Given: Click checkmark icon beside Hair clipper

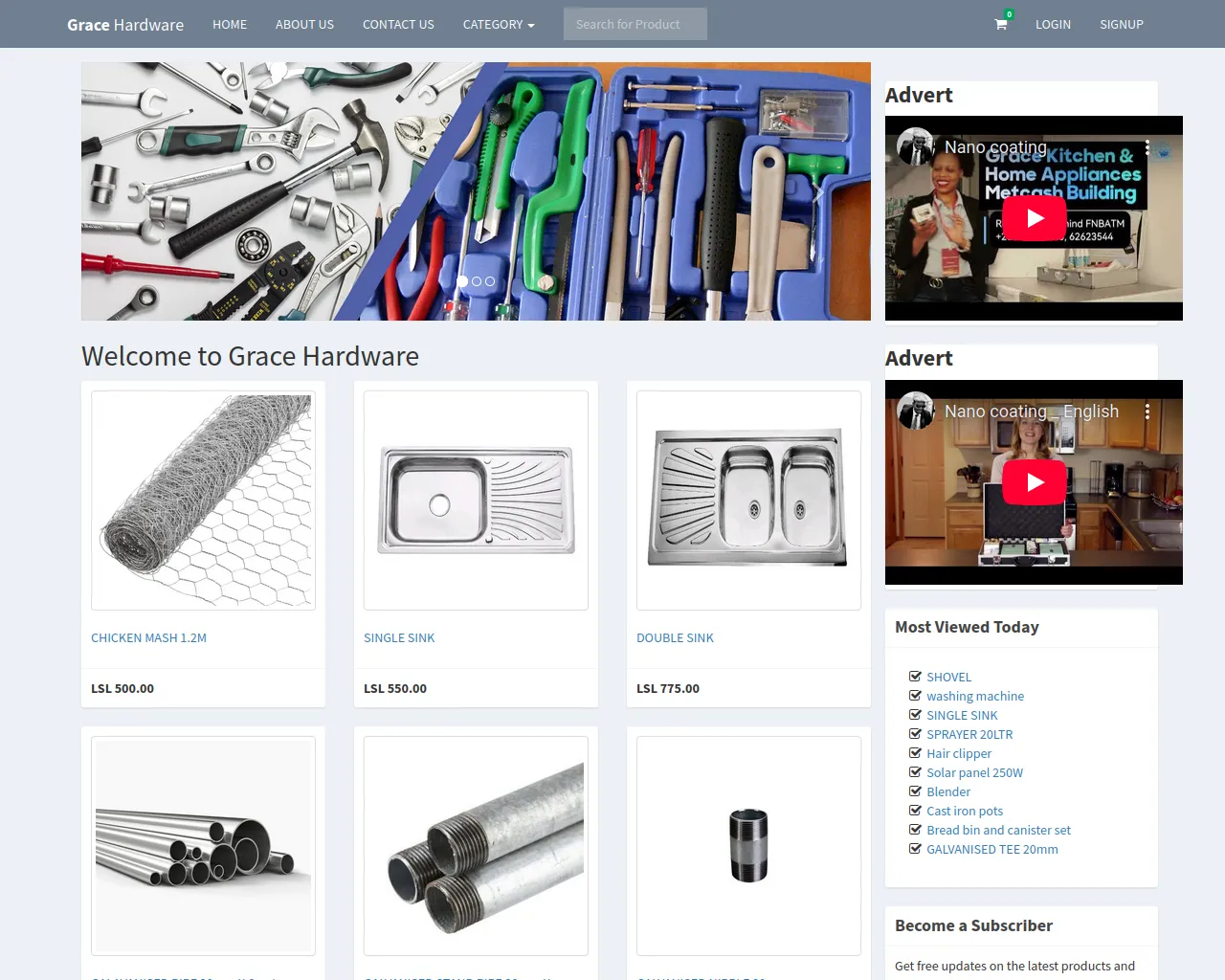Looking at the screenshot, I should click(x=915, y=753).
